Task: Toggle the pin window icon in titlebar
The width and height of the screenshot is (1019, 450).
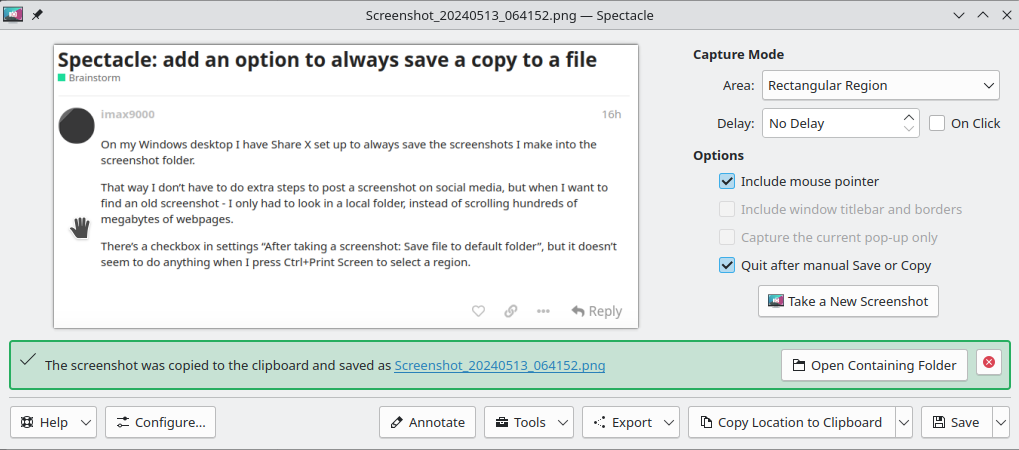Action: pos(37,15)
